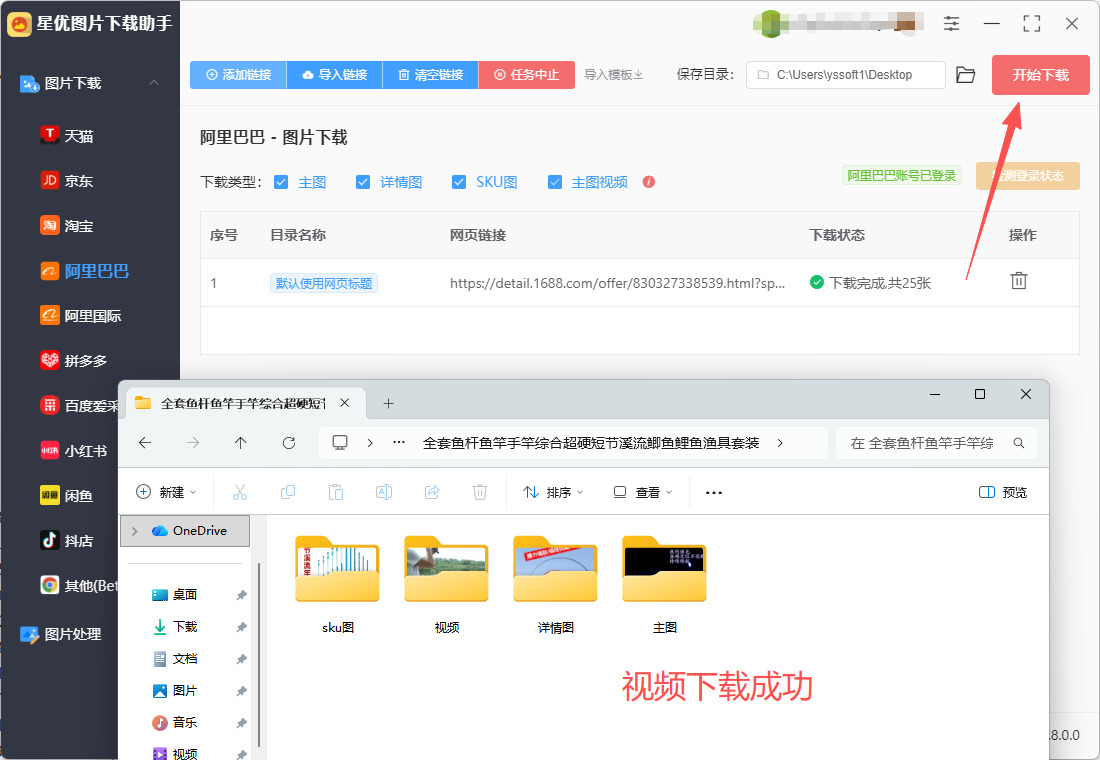
Task: Open the app settings sliders icon
Action: click(951, 23)
